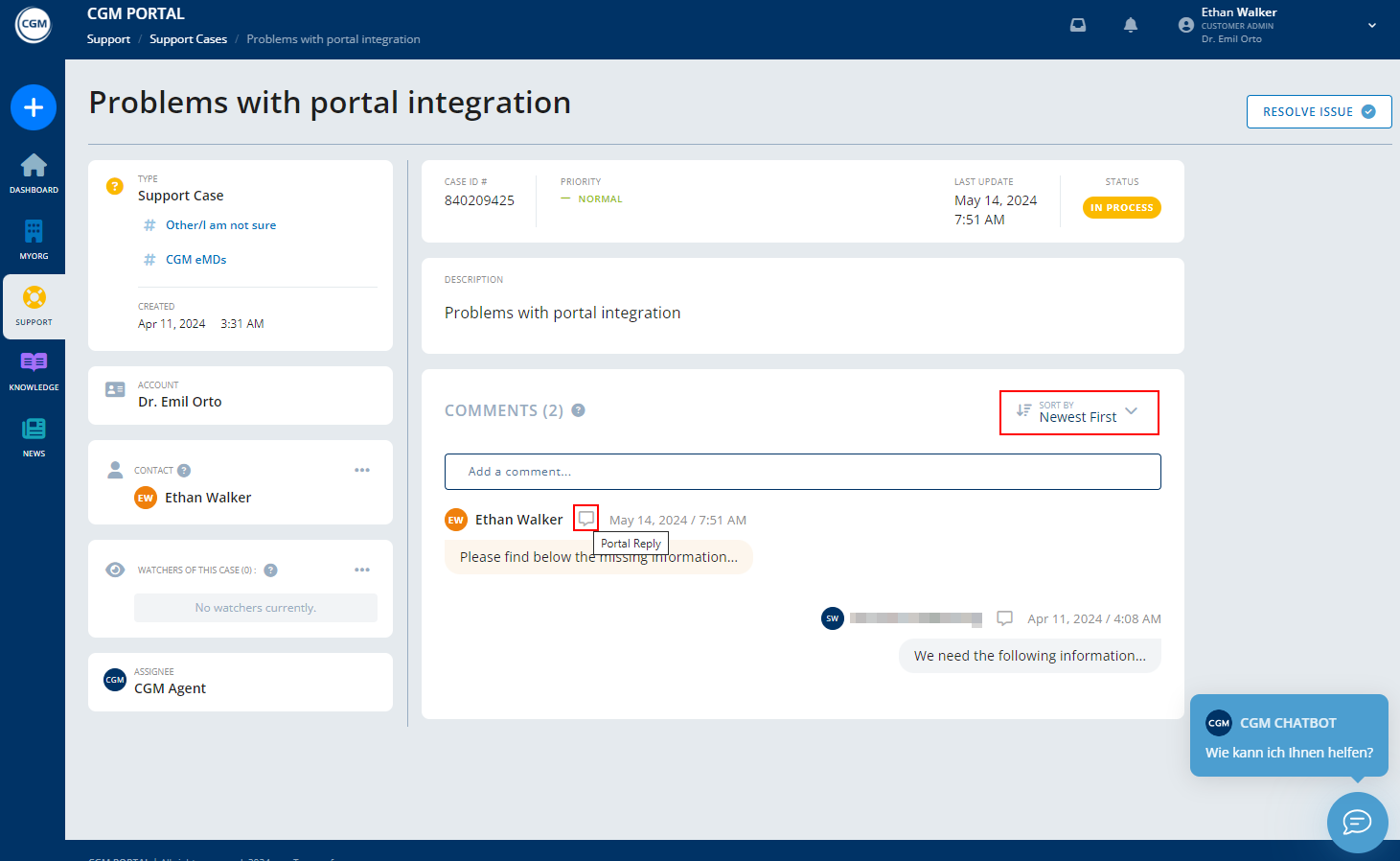Image resolution: width=1400 pixels, height=861 pixels.
Task: Click the SW commenter avatar
Action: [833, 618]
